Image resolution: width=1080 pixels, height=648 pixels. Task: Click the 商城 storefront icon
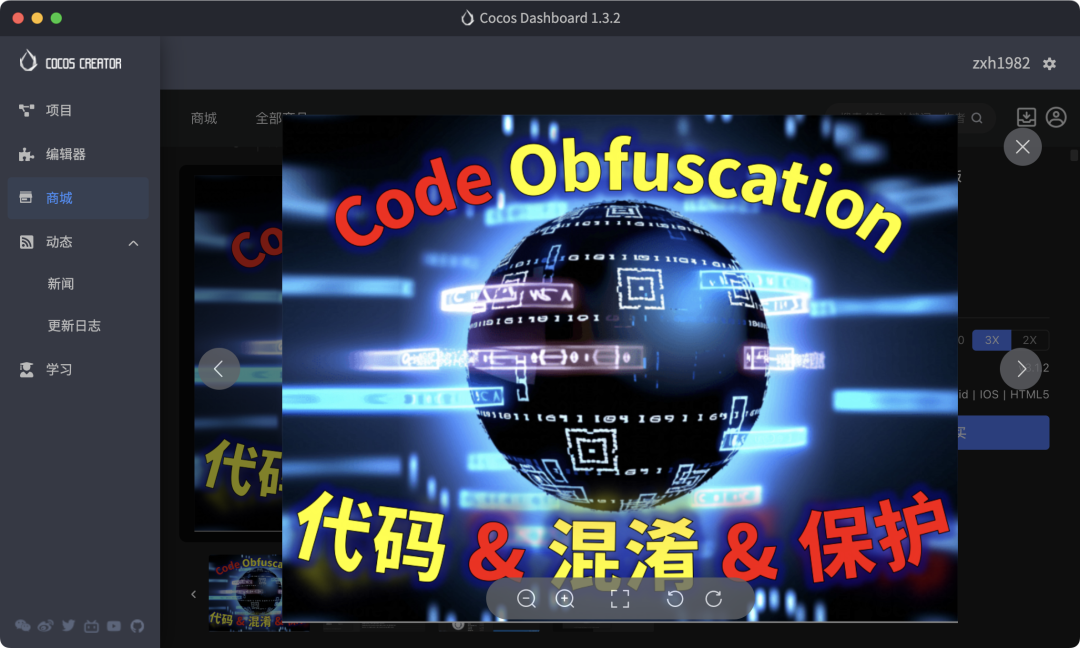pos(26,198)
